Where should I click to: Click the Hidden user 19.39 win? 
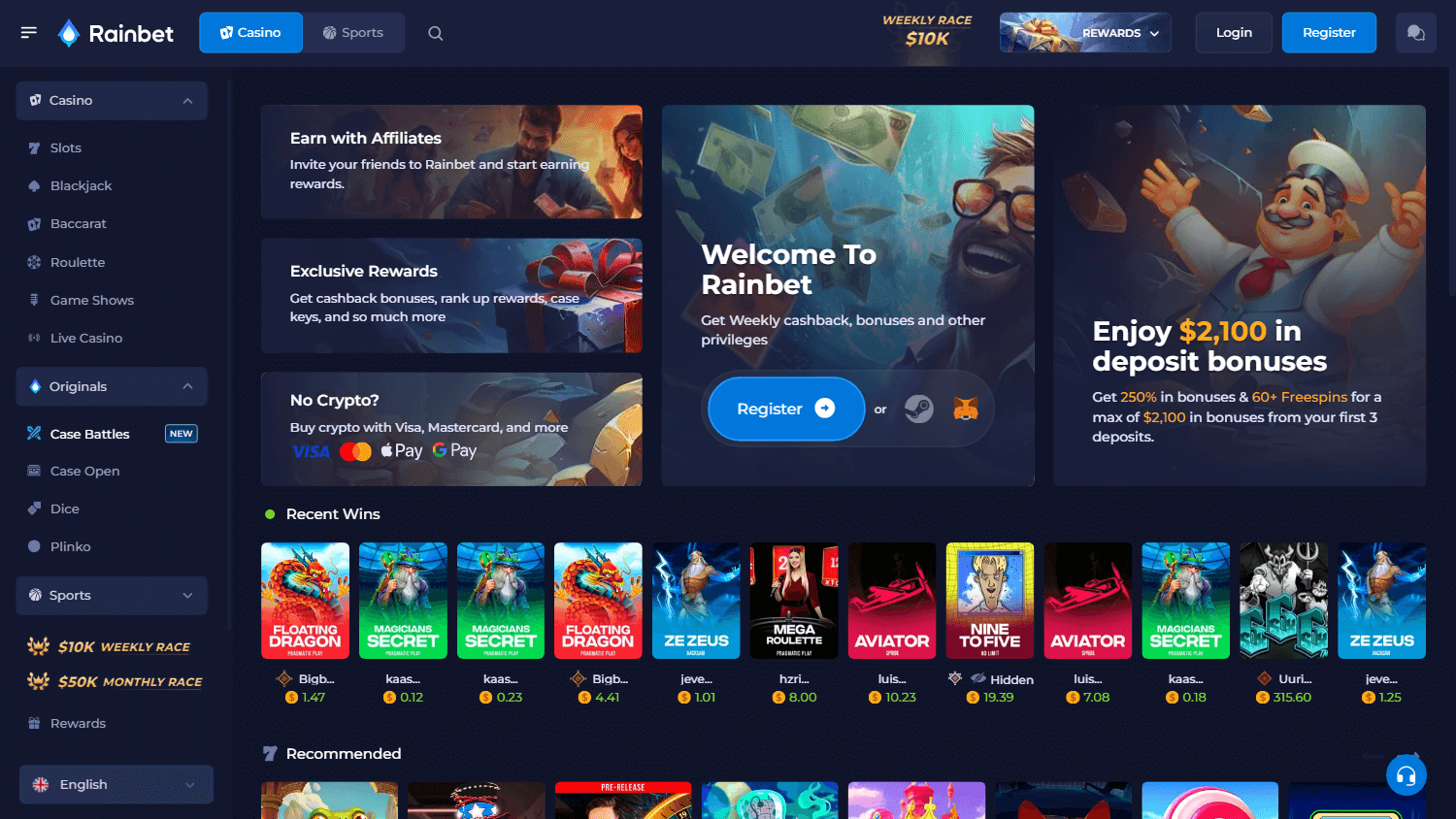coord(990,688)
